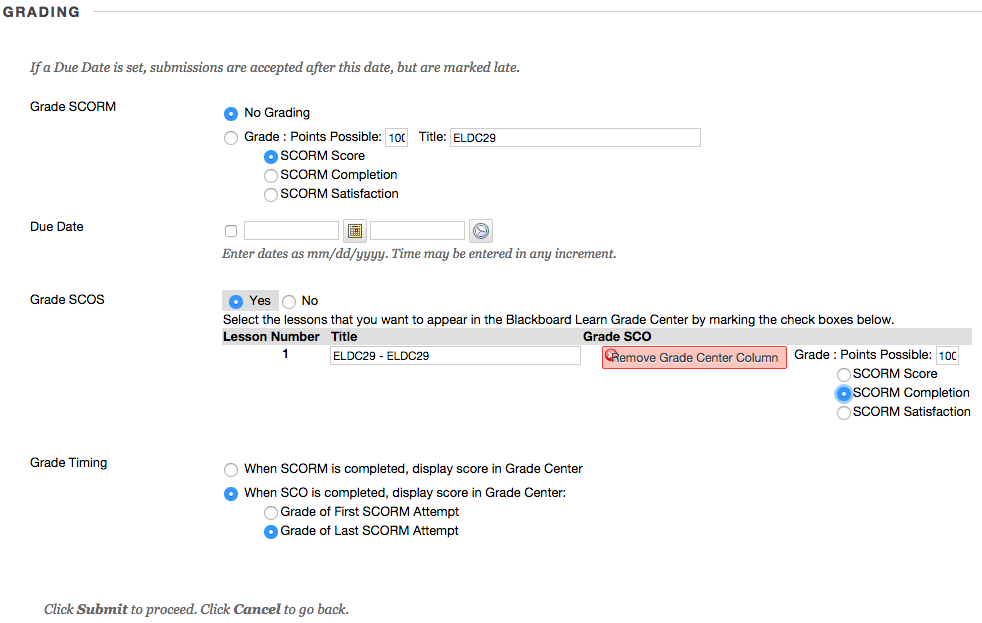Screen dimensions: 982x623
Task: Click the Grade SCORM Title field ELDC29
Action: pyautogui.click(x=574, y=138)
